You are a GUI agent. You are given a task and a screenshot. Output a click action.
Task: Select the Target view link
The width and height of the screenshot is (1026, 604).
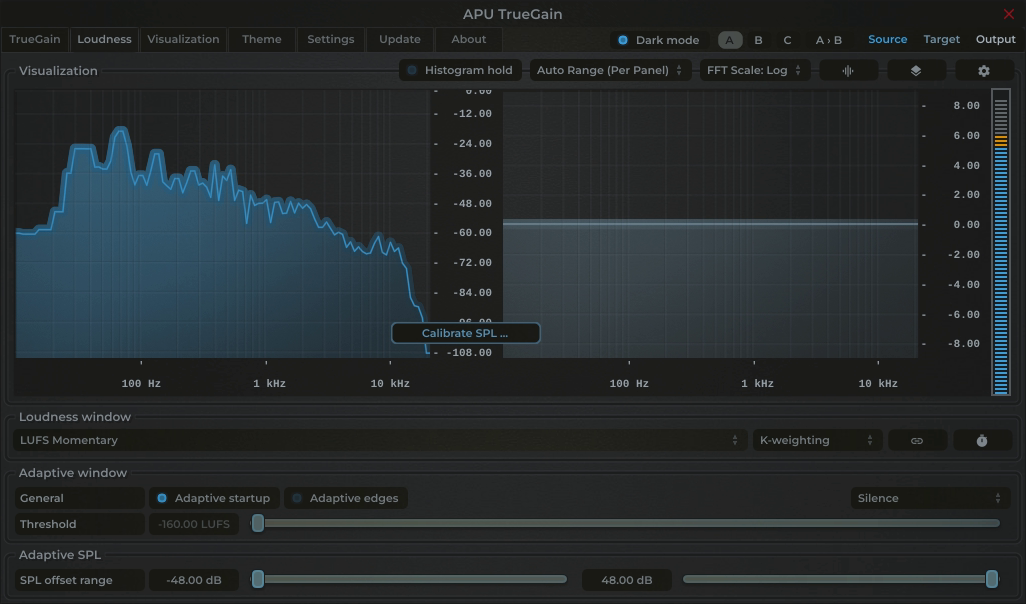pos(941,40)
